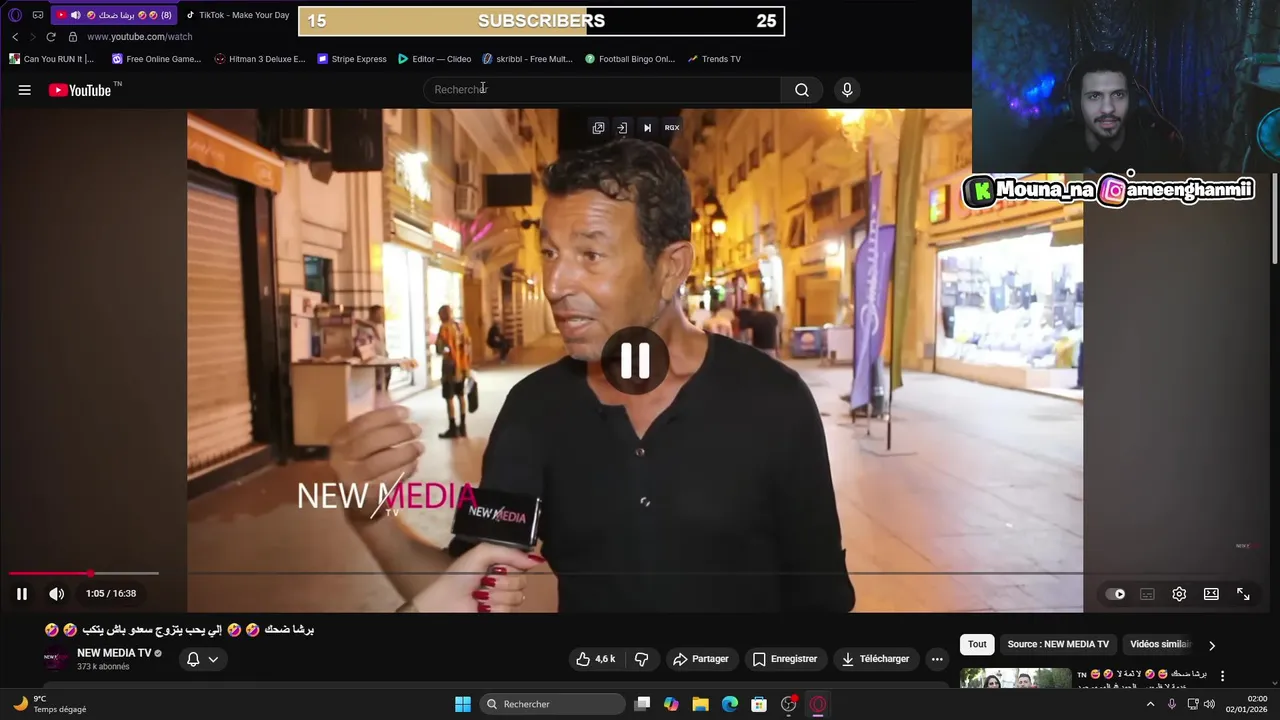This screenshot has height=720, width=1280.
Task: Click the large pause overlay on video
Action: [x=635, y=361]
